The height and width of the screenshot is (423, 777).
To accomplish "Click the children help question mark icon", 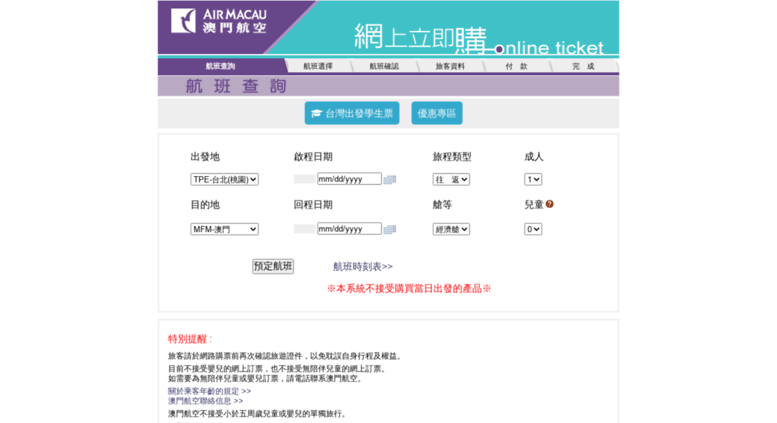I will 550,204.
